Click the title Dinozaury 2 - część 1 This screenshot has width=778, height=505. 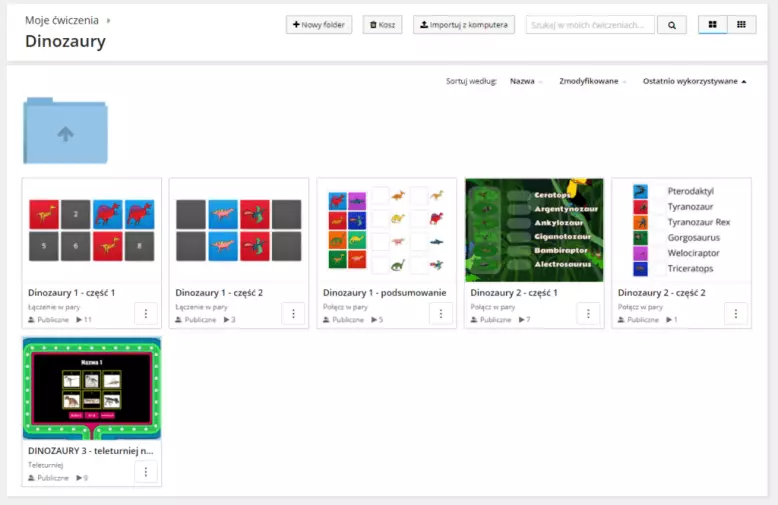514,293
